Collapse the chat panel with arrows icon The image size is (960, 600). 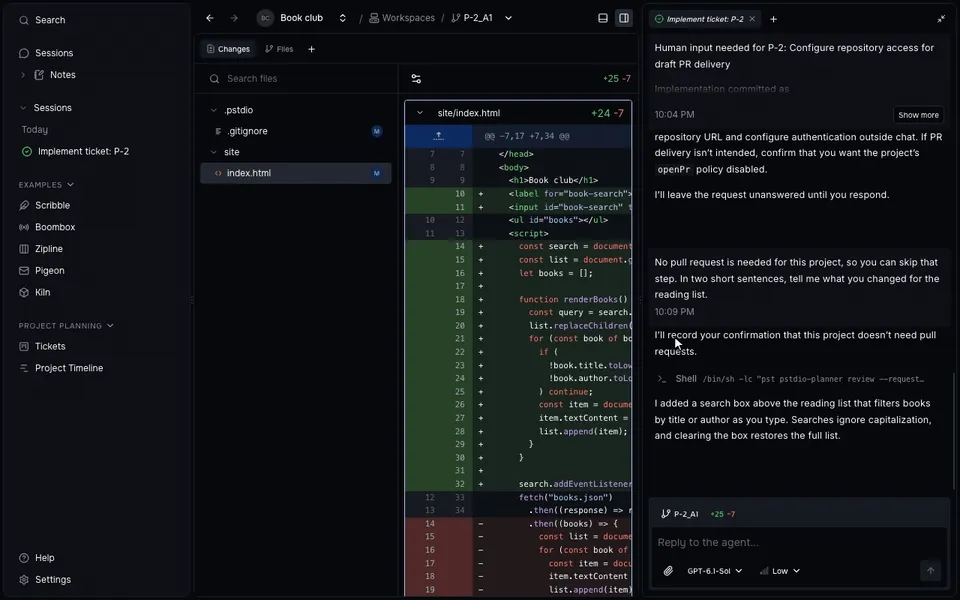[x=941, y=19]
